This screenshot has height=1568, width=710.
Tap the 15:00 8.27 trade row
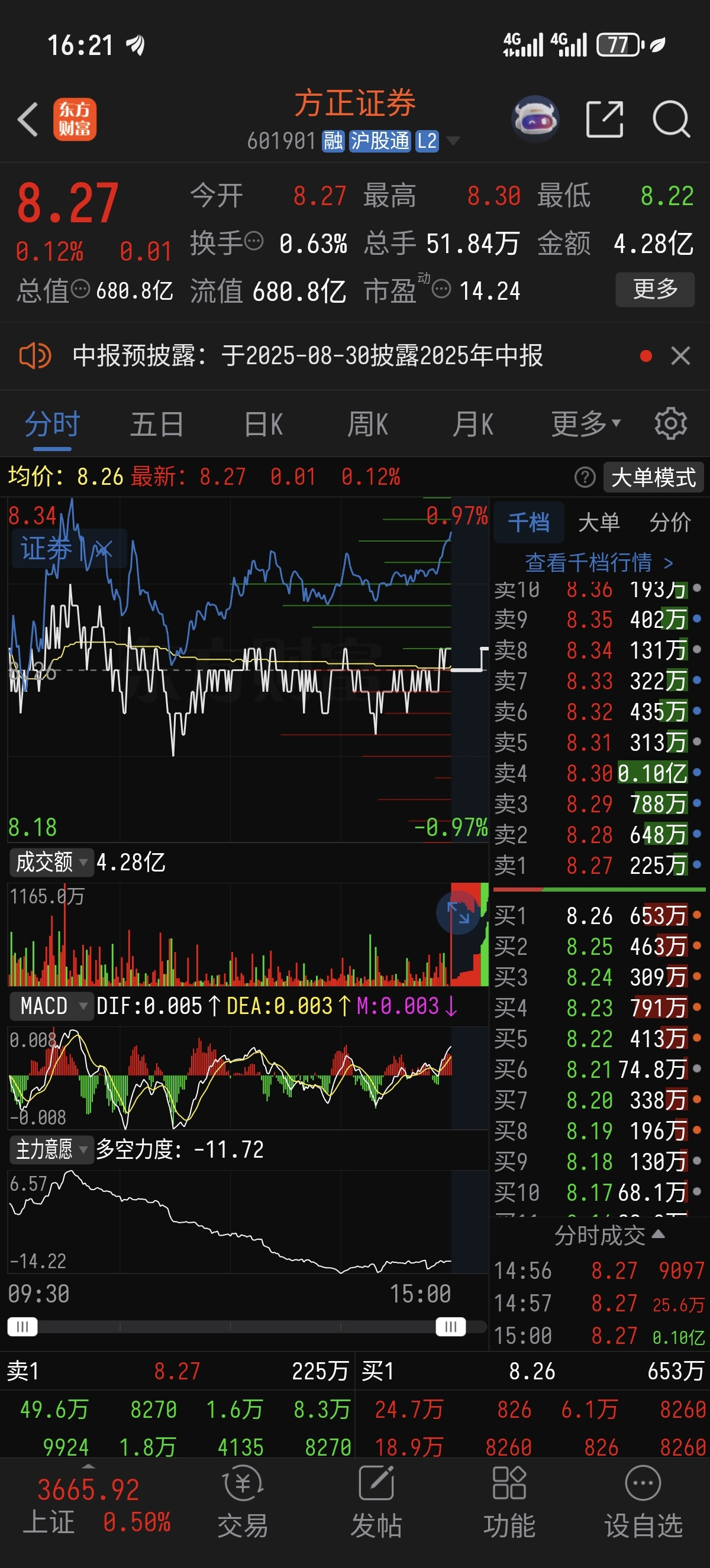tap(599, 1336)
